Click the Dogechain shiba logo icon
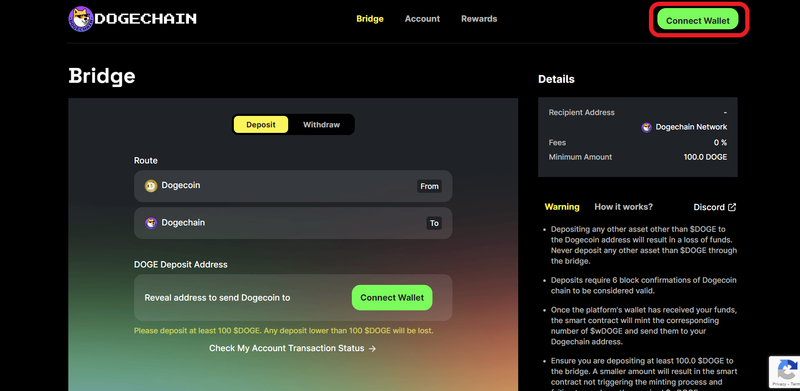Viewport: 800px width, 391px height. [81, 19]
